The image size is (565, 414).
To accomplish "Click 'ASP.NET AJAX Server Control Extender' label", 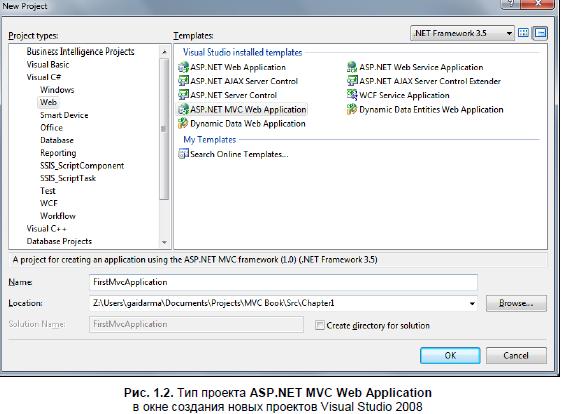I will coord(430,81).
